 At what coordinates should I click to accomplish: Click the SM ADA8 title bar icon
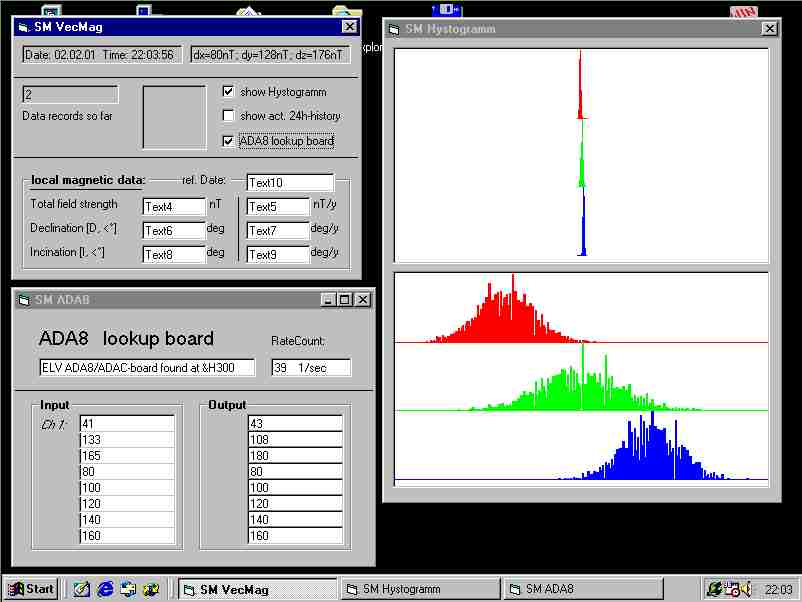click(23, 300)
